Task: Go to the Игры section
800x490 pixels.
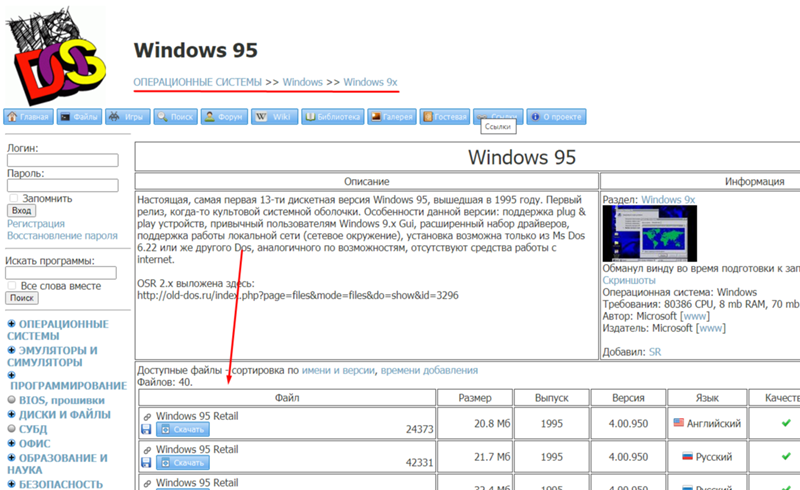Action: click(x=128, y=117)
